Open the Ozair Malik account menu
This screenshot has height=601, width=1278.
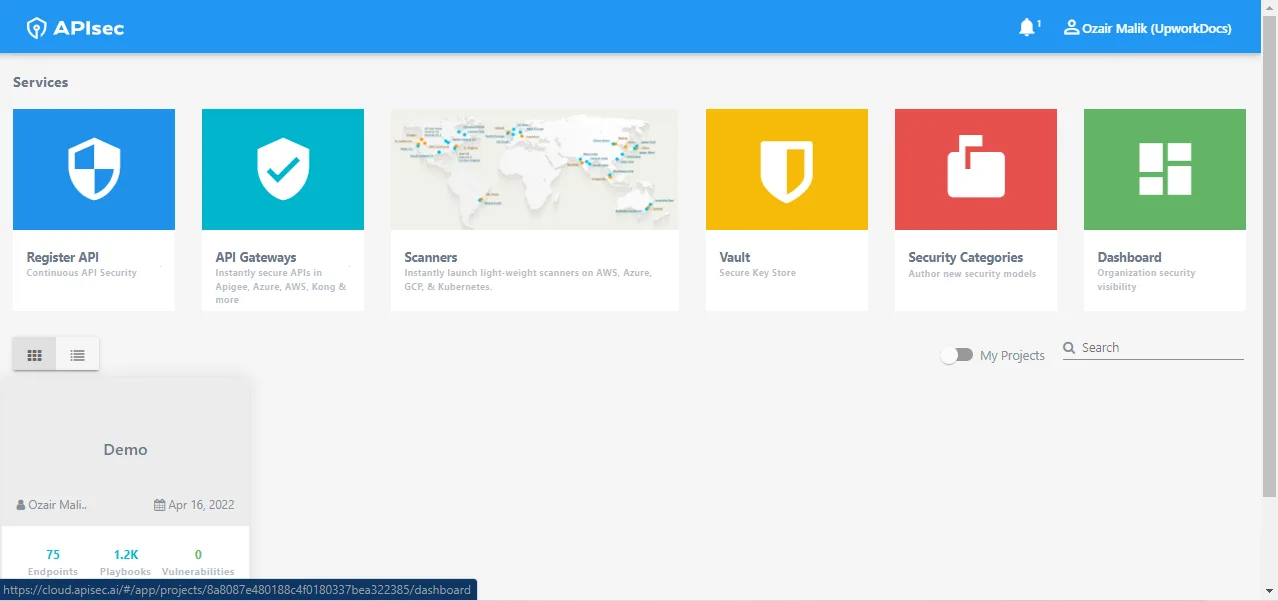click(1147, 27)
